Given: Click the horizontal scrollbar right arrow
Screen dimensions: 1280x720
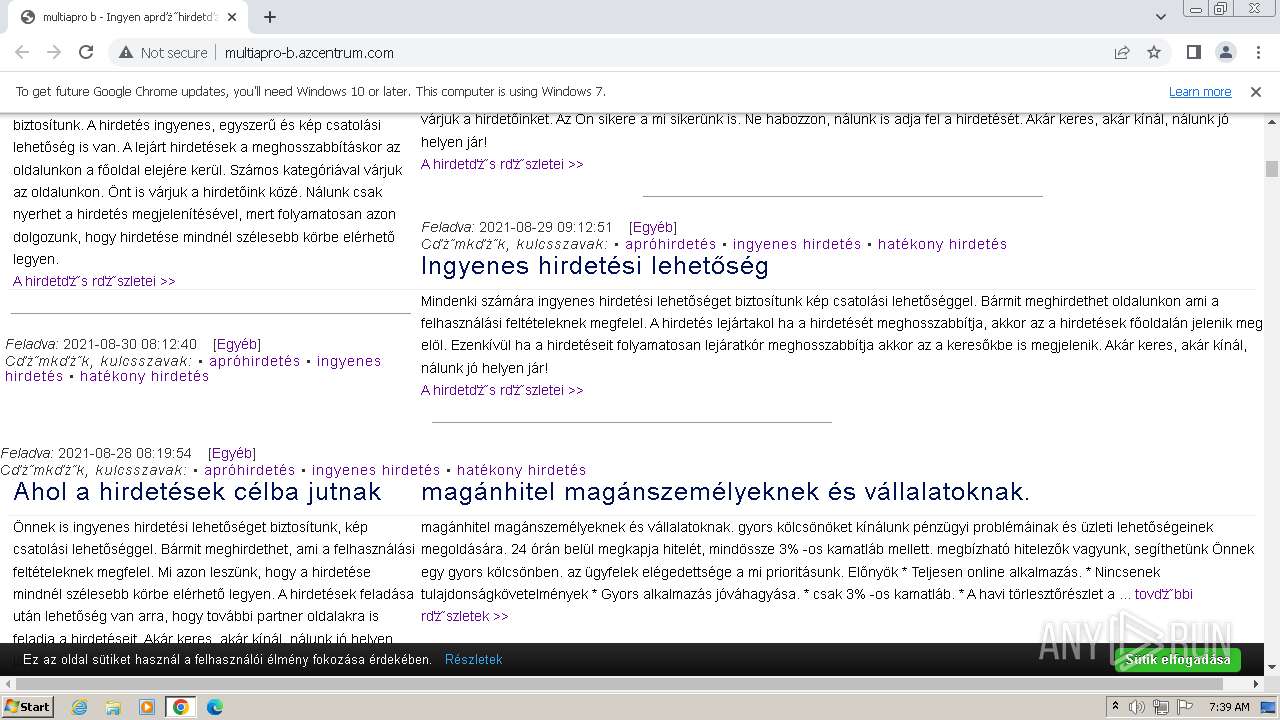Looking at the screenshot, I should click(x=1257, y=684).
